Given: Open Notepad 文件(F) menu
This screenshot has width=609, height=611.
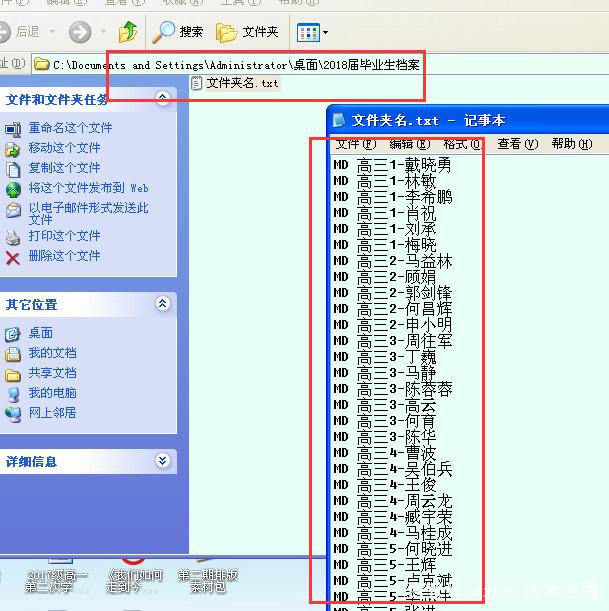Looking at the screenshot, I should point(356,144).
